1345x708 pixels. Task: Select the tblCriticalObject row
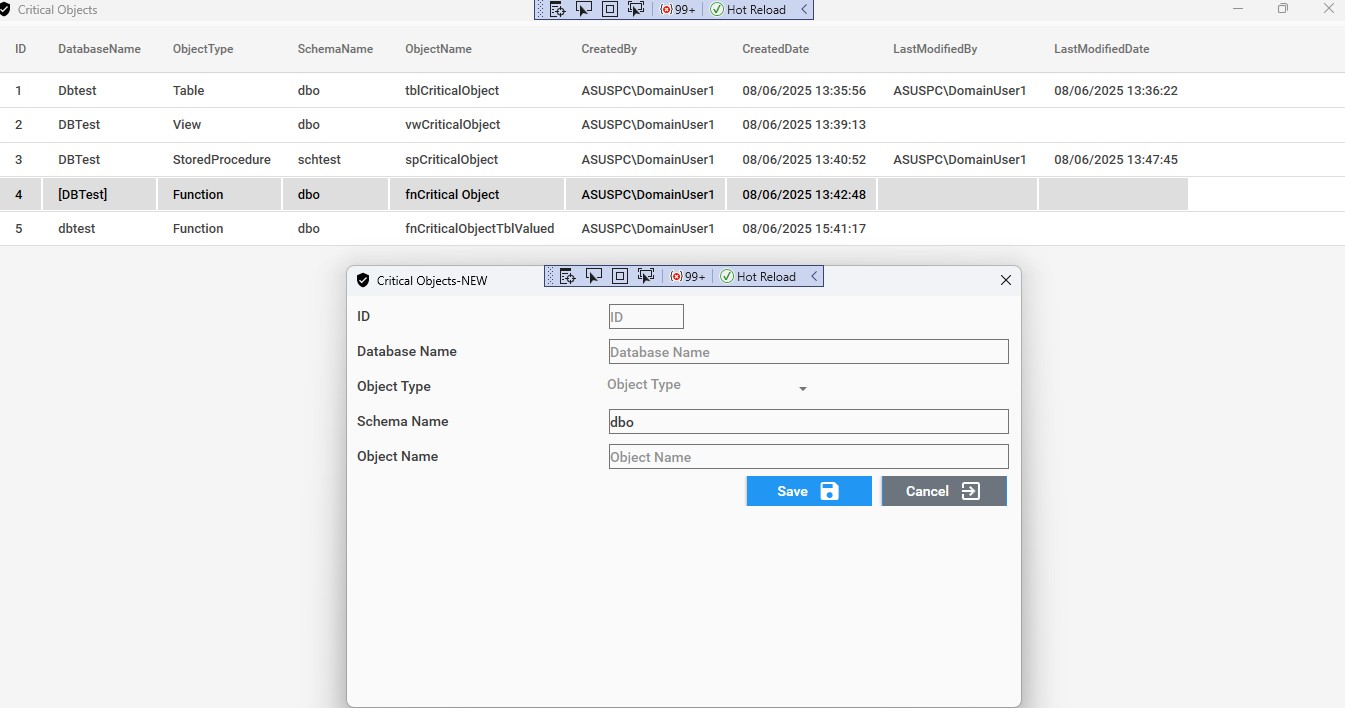tap(452, 91)
